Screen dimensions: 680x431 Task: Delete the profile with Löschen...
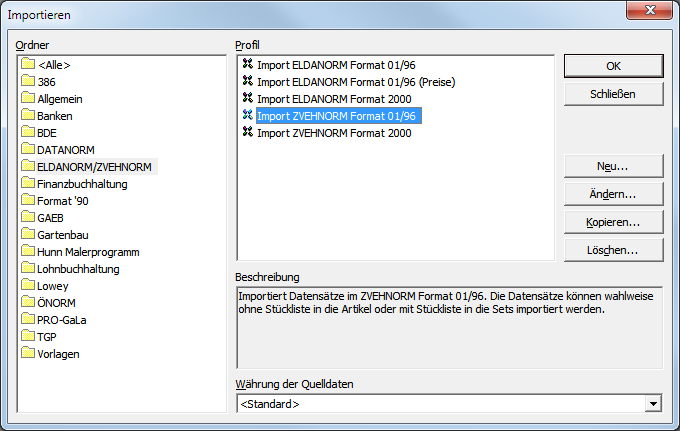click(613, 250)
